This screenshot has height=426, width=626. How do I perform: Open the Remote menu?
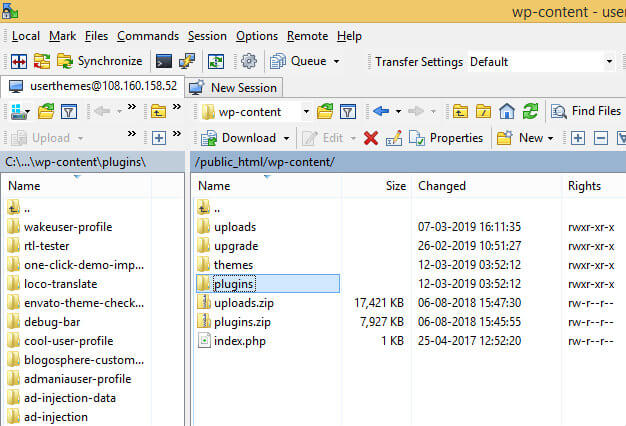point(307,36)
